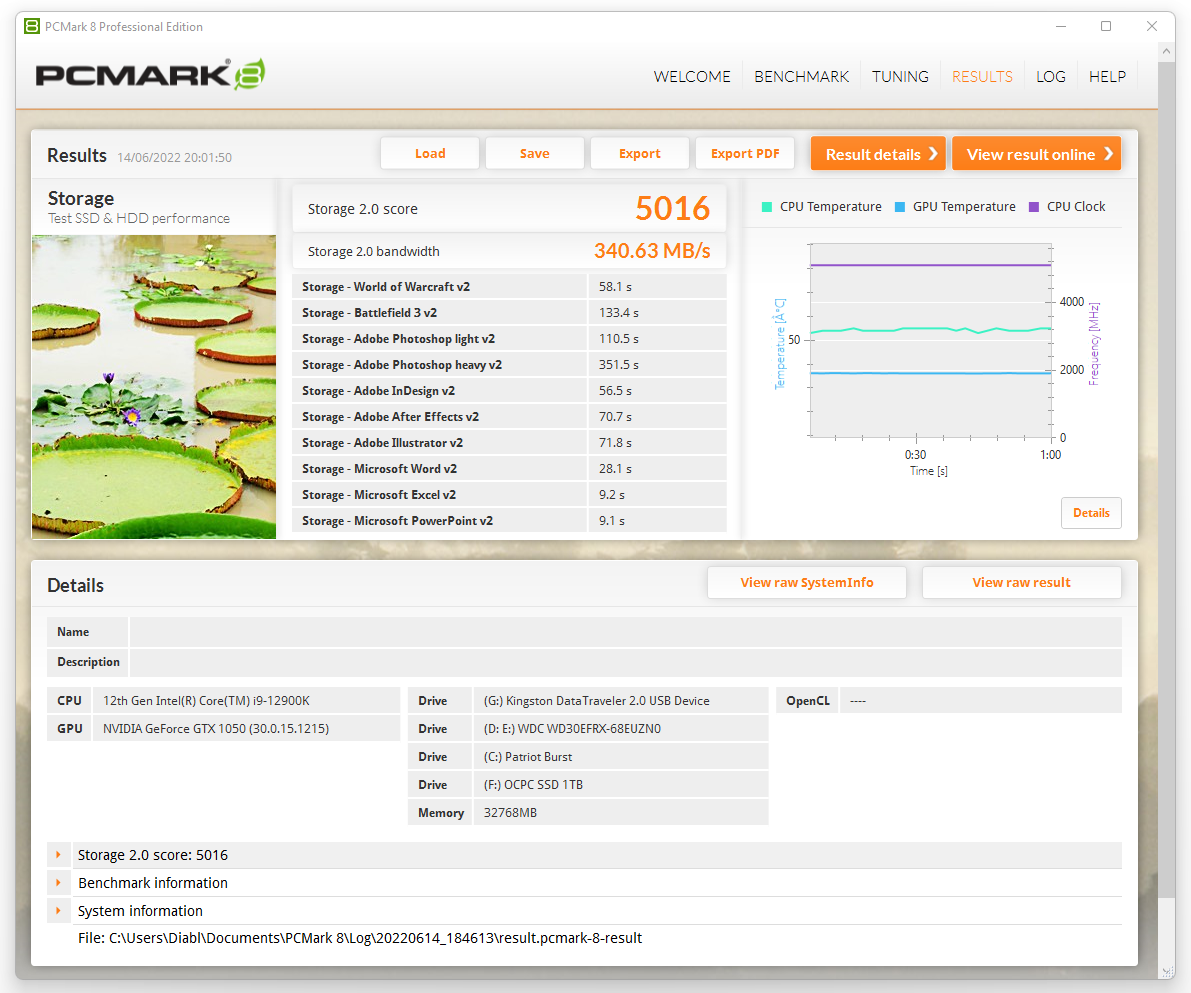
Task: Click the PCMark 8 title bar app icon
Action: click(32, 27)
